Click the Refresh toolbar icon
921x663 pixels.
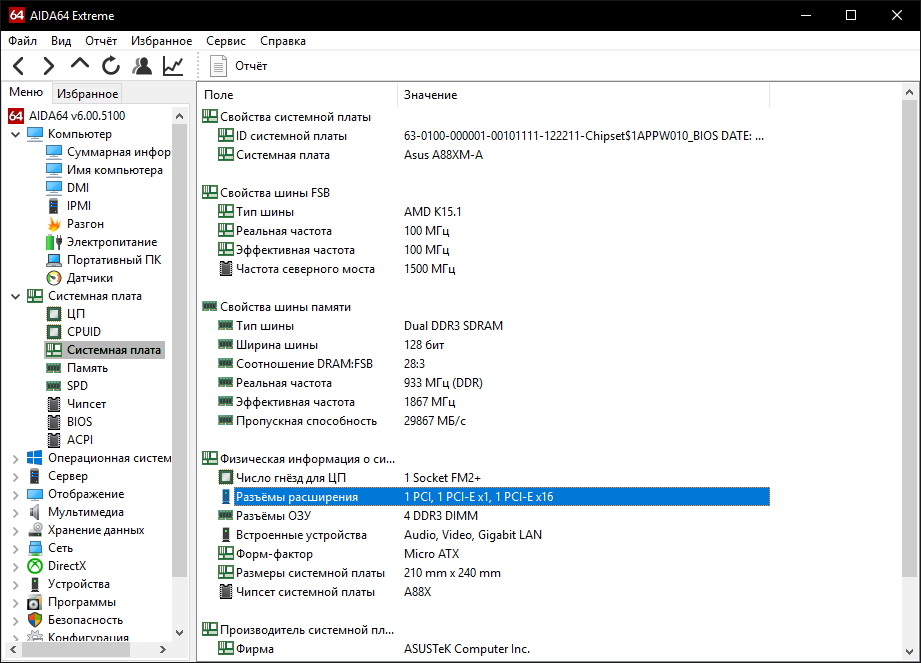coord(110,66)
